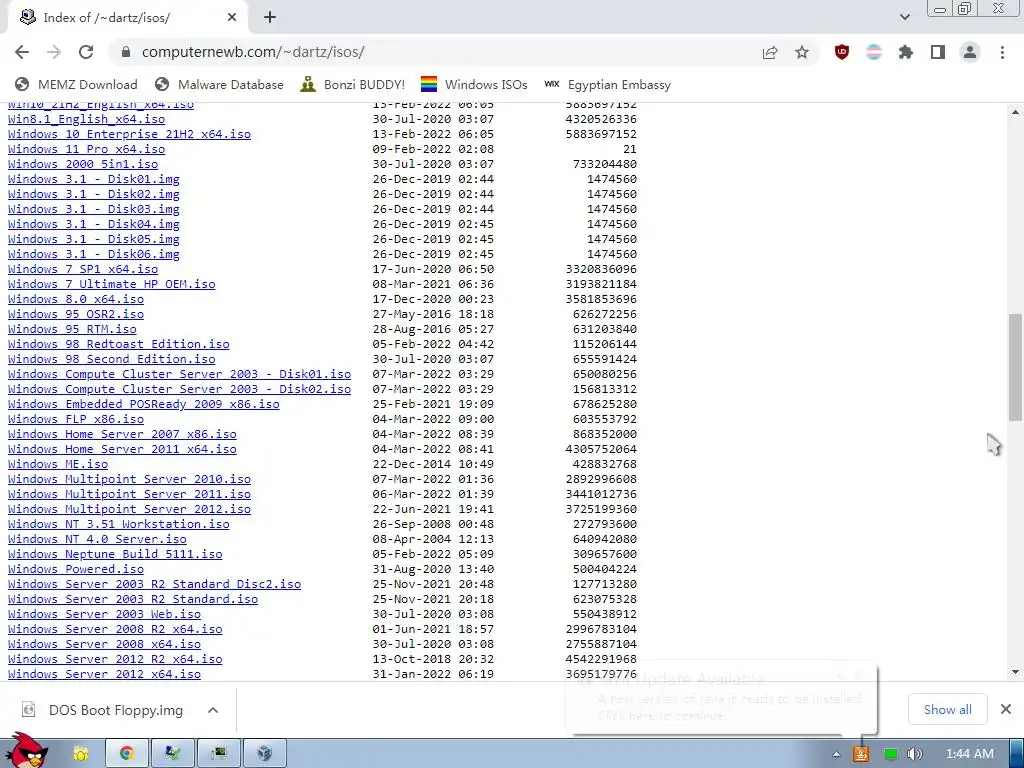The width and height of the screenshot is (1024, 768).
Task: Click the address bar URL
Action: 253,52
